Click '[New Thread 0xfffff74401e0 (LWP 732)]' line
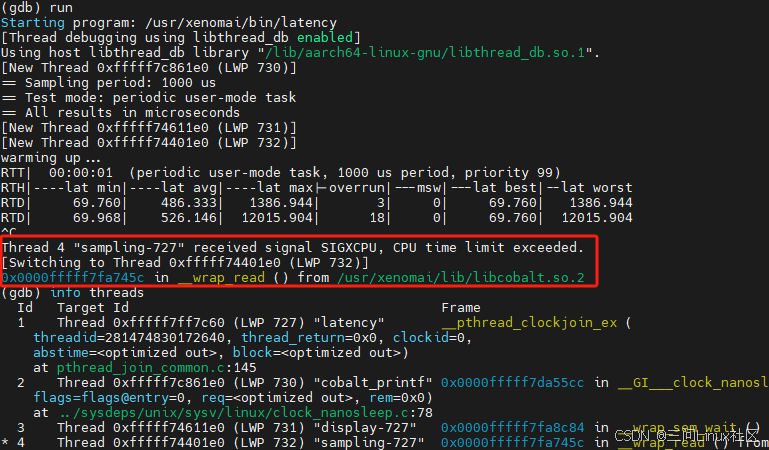Viewport: 769px width, 450px height. pyautogui.click(x=149, y=143)
